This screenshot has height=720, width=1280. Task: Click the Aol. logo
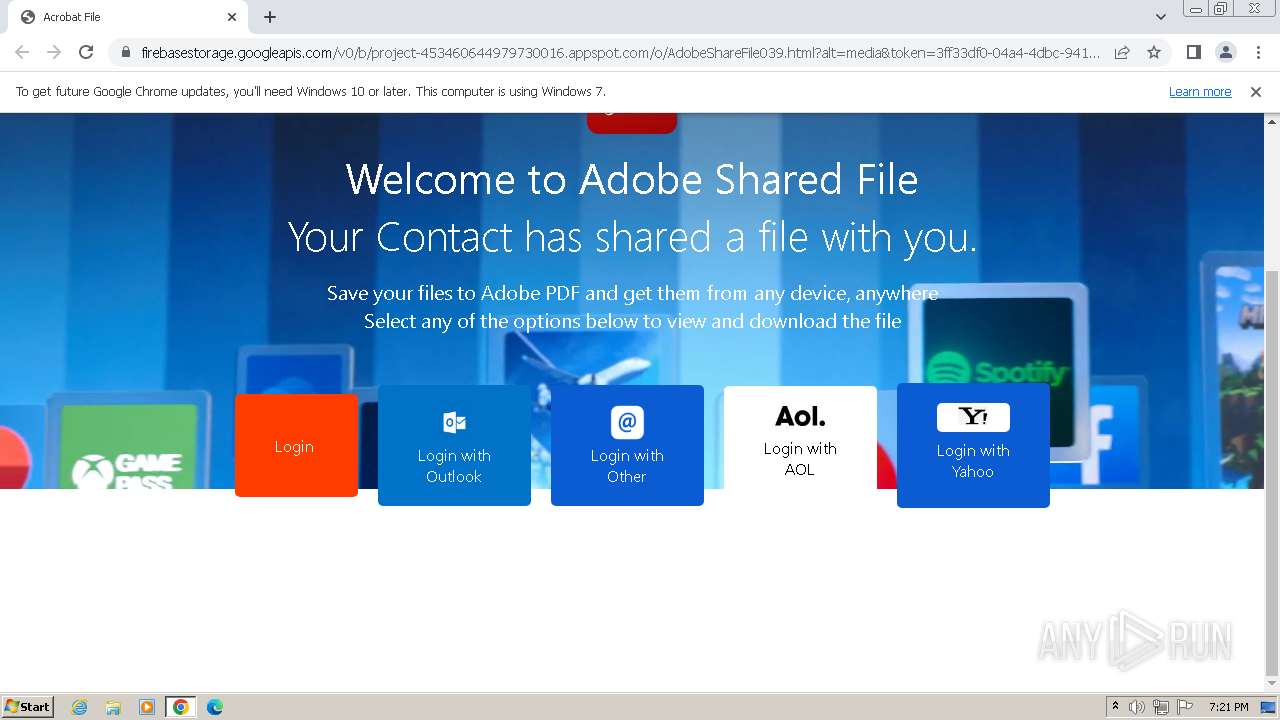(x=800, y=416)
